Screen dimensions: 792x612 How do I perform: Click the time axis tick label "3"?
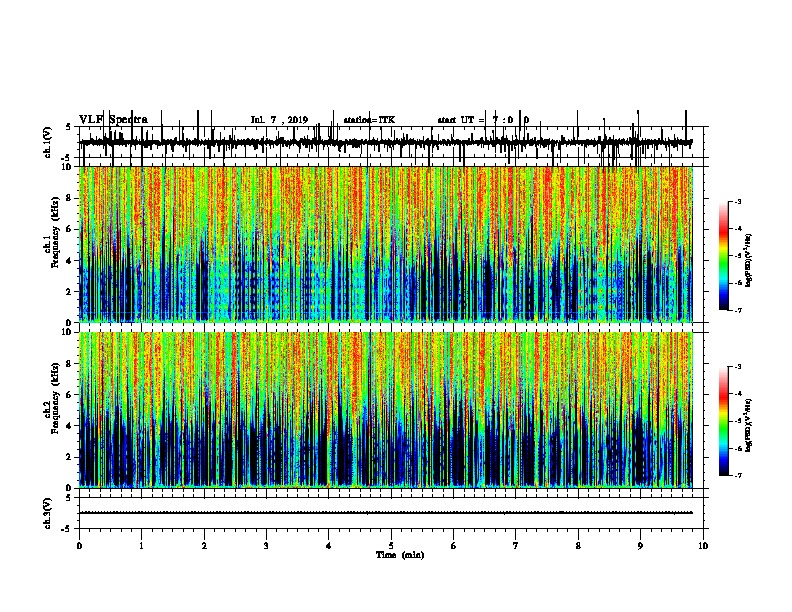point(266,546)
